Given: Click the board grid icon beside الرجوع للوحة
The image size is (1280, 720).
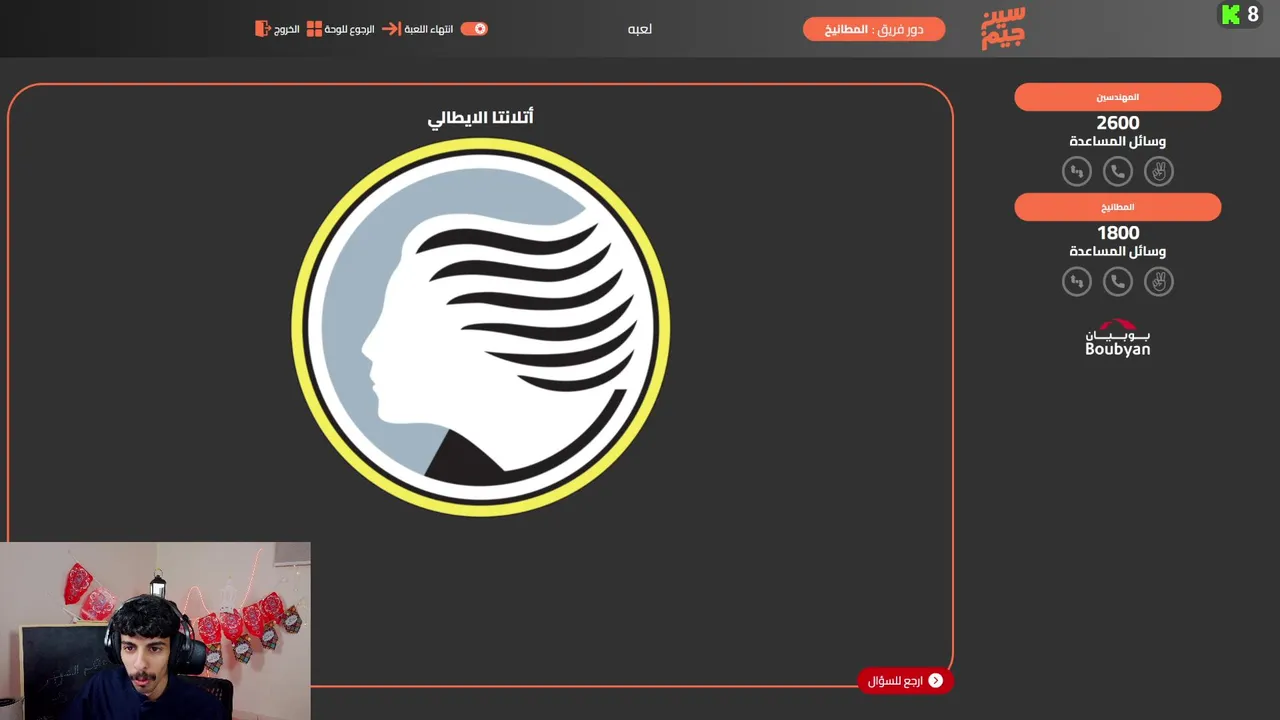Looking at the screenshot, I should [314, 29].
